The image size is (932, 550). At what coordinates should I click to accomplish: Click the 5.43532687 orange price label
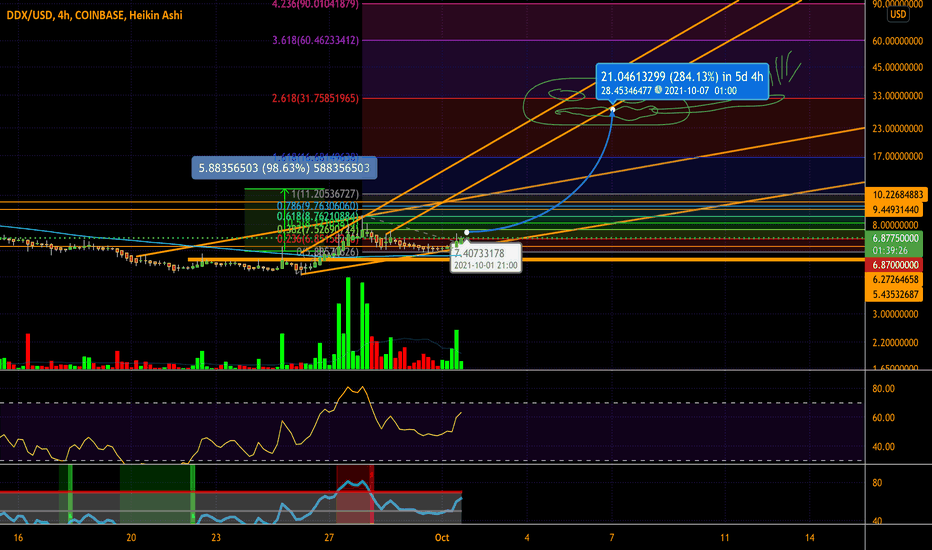[x=895, y=294]
